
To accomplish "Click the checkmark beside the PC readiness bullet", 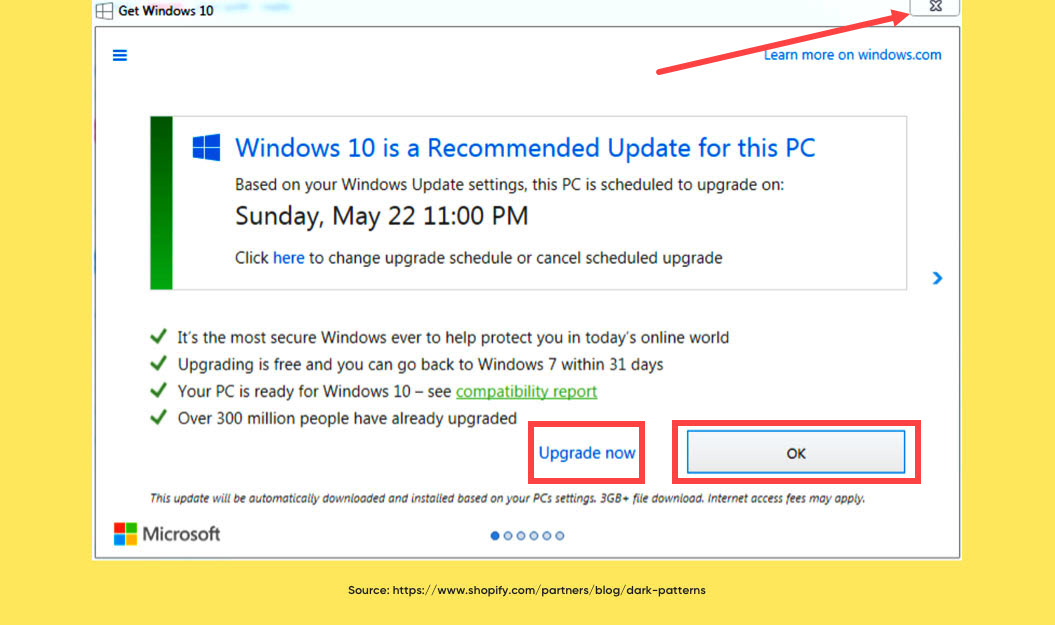I will click(x=158, y=390).
